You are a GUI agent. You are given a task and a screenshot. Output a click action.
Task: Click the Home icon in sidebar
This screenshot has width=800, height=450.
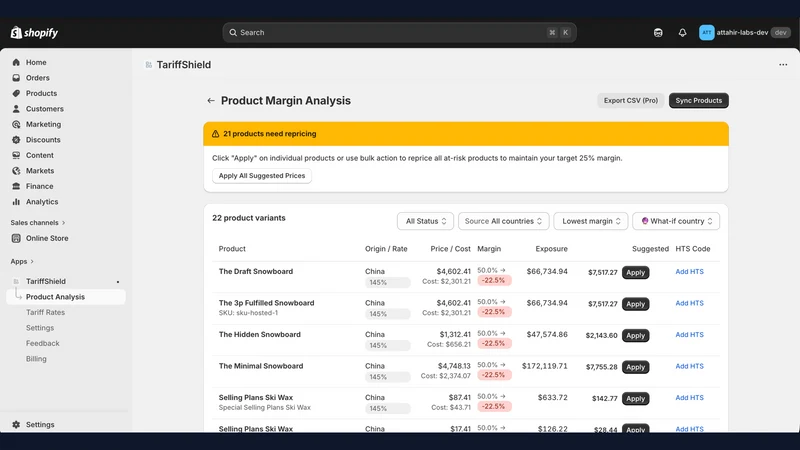(x=16, y=62)
